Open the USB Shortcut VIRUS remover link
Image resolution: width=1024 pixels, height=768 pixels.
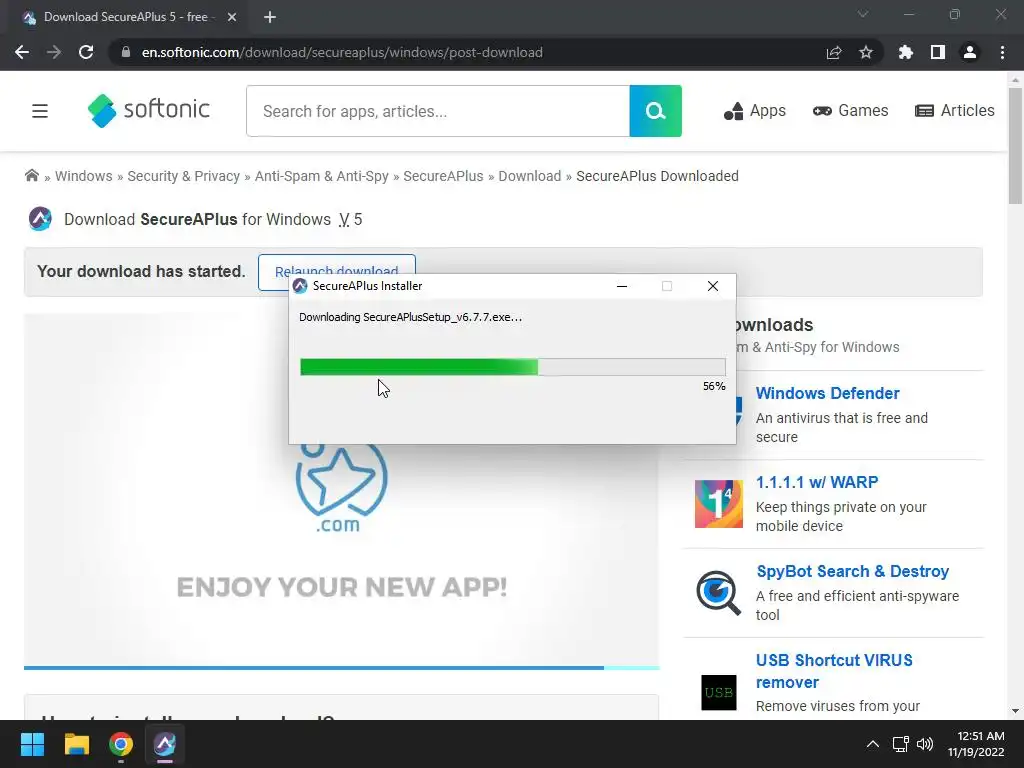click(834, 671)
